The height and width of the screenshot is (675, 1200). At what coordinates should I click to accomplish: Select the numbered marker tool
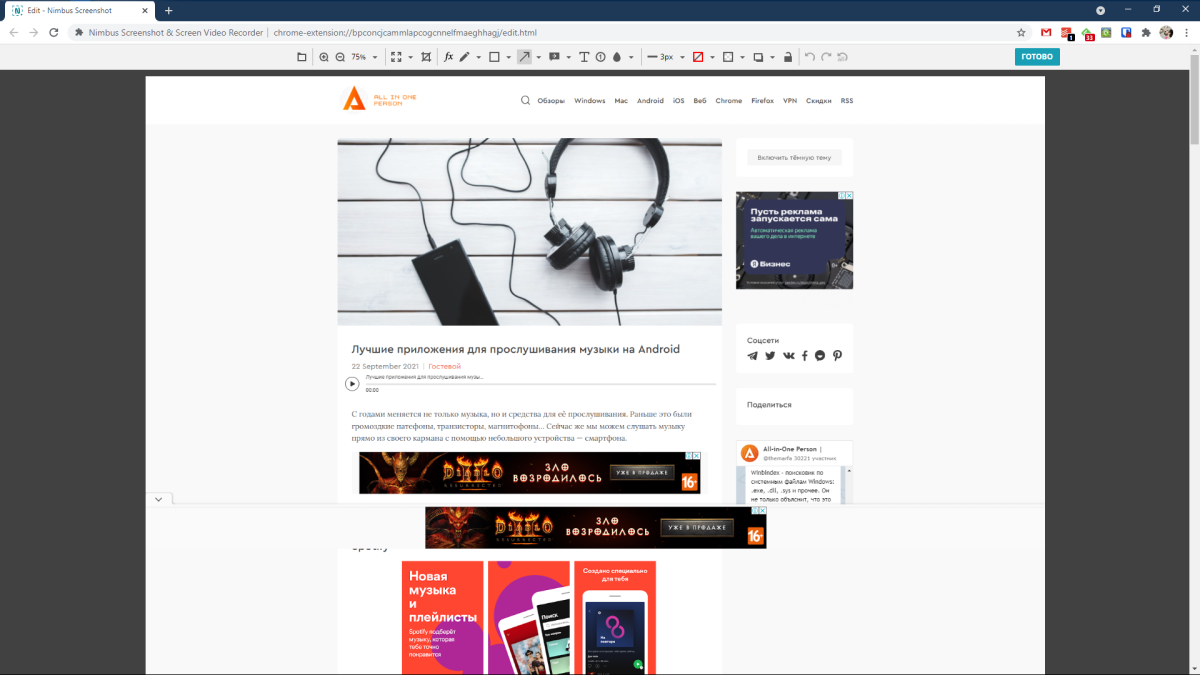click(600, 57)
